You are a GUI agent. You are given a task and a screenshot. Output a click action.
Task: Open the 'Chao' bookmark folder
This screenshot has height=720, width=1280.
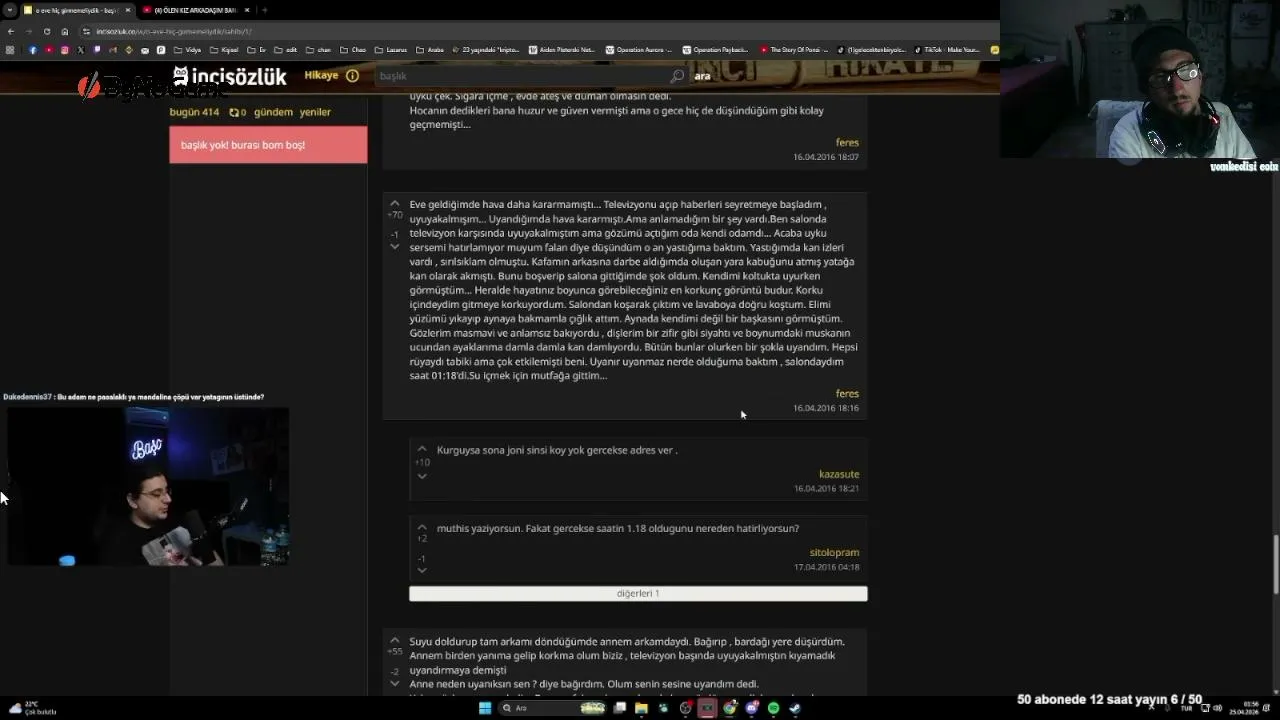(353, 50)
